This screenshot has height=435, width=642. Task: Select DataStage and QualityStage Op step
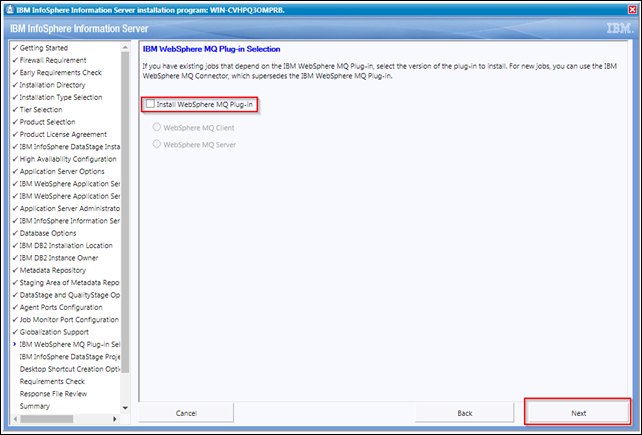click(70, 295)
